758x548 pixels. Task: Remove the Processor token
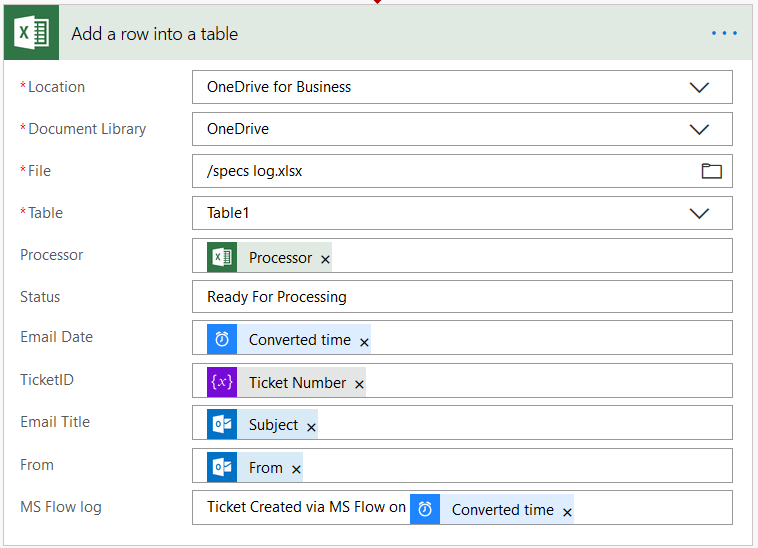[325, 259]
